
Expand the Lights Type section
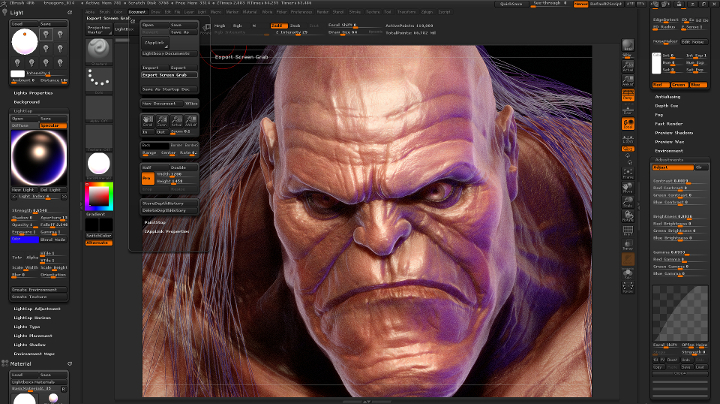pos(27,327)
